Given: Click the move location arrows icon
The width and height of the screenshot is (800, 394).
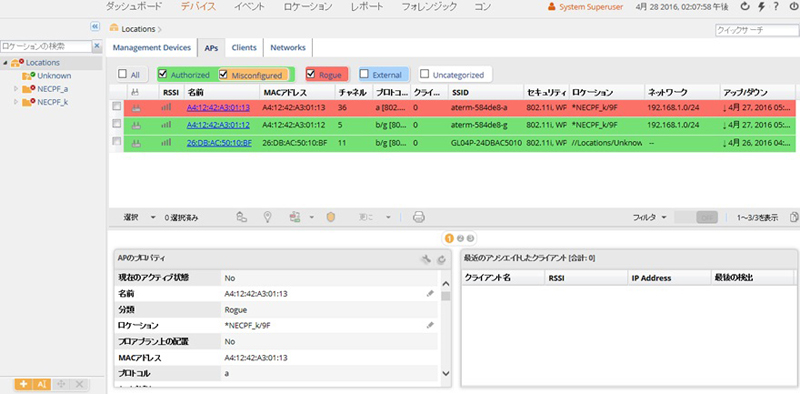Looking at the screenshot, I should click(61, 384).
